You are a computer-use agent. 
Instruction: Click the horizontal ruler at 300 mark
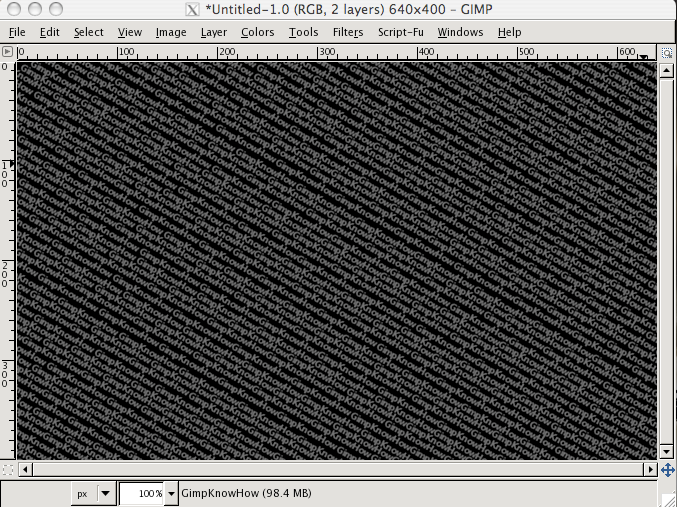(x=327, y=52)
